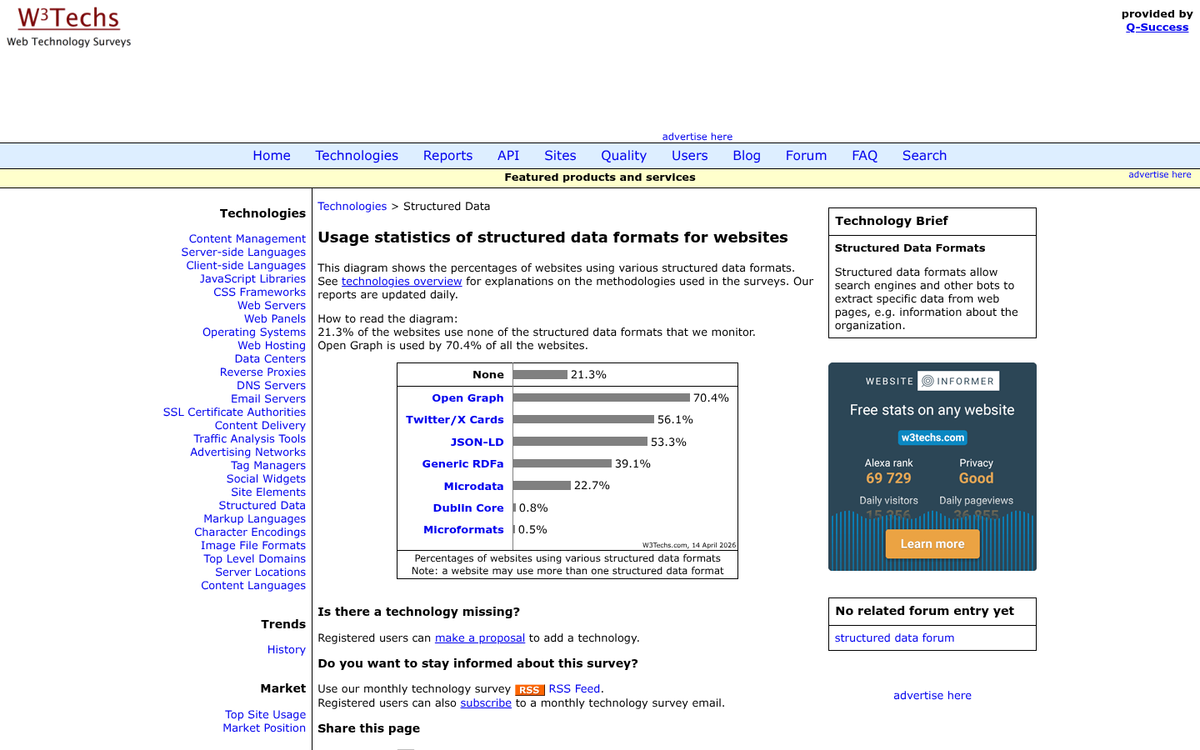Open the subscribe link
This screenshot has height=750, width=1200.
point(486,703)
